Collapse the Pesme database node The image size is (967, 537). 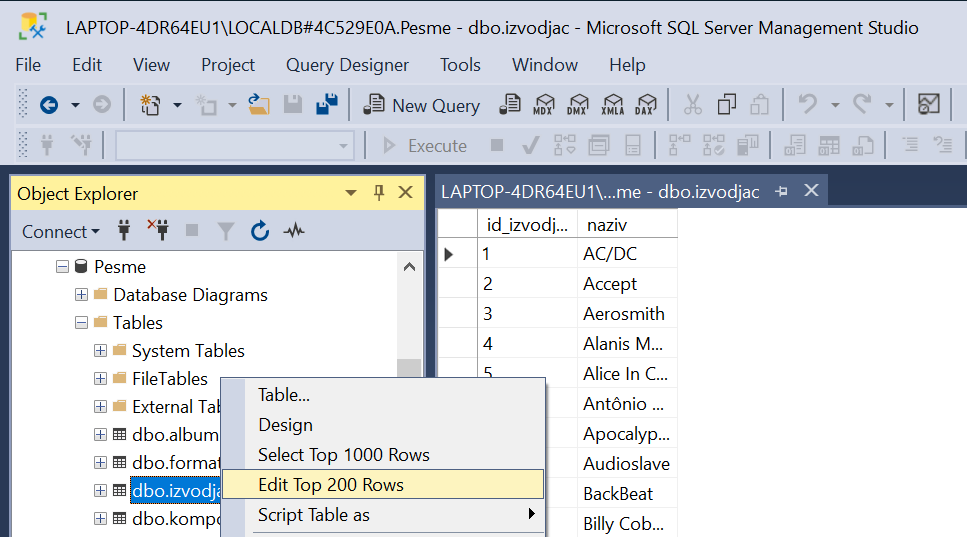(x=62, y=267)
